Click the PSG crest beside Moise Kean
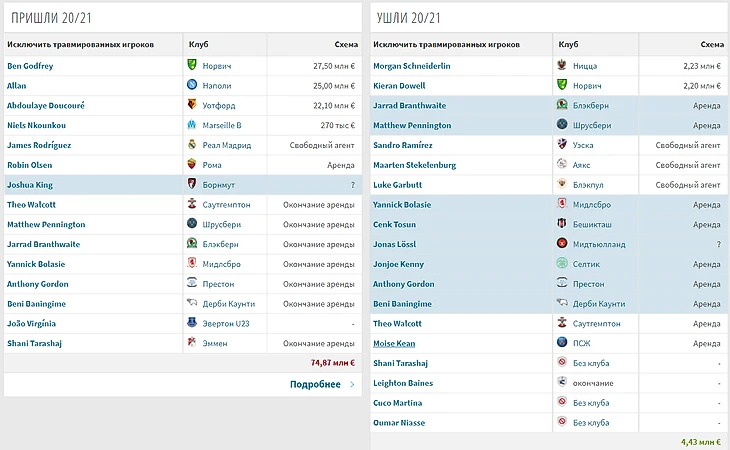The width and height of the screenshot is (730, 450). (562, 343)
